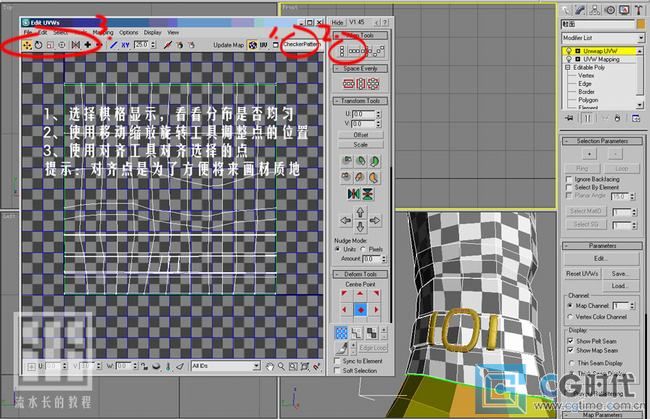Click the diagonal linear align icon
The width and height of the screenshot is (650, 419).
tap(379, 51)
